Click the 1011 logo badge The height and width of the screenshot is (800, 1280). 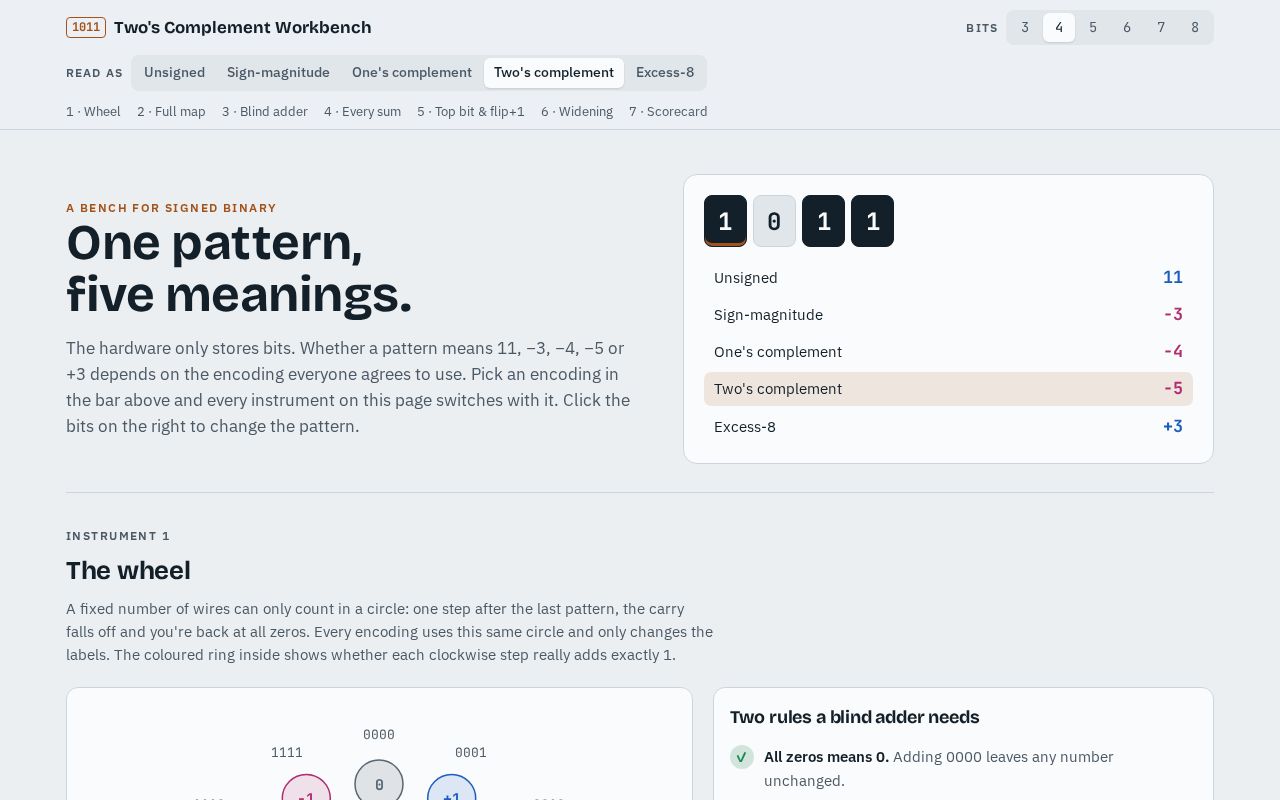tap(86, 27)
